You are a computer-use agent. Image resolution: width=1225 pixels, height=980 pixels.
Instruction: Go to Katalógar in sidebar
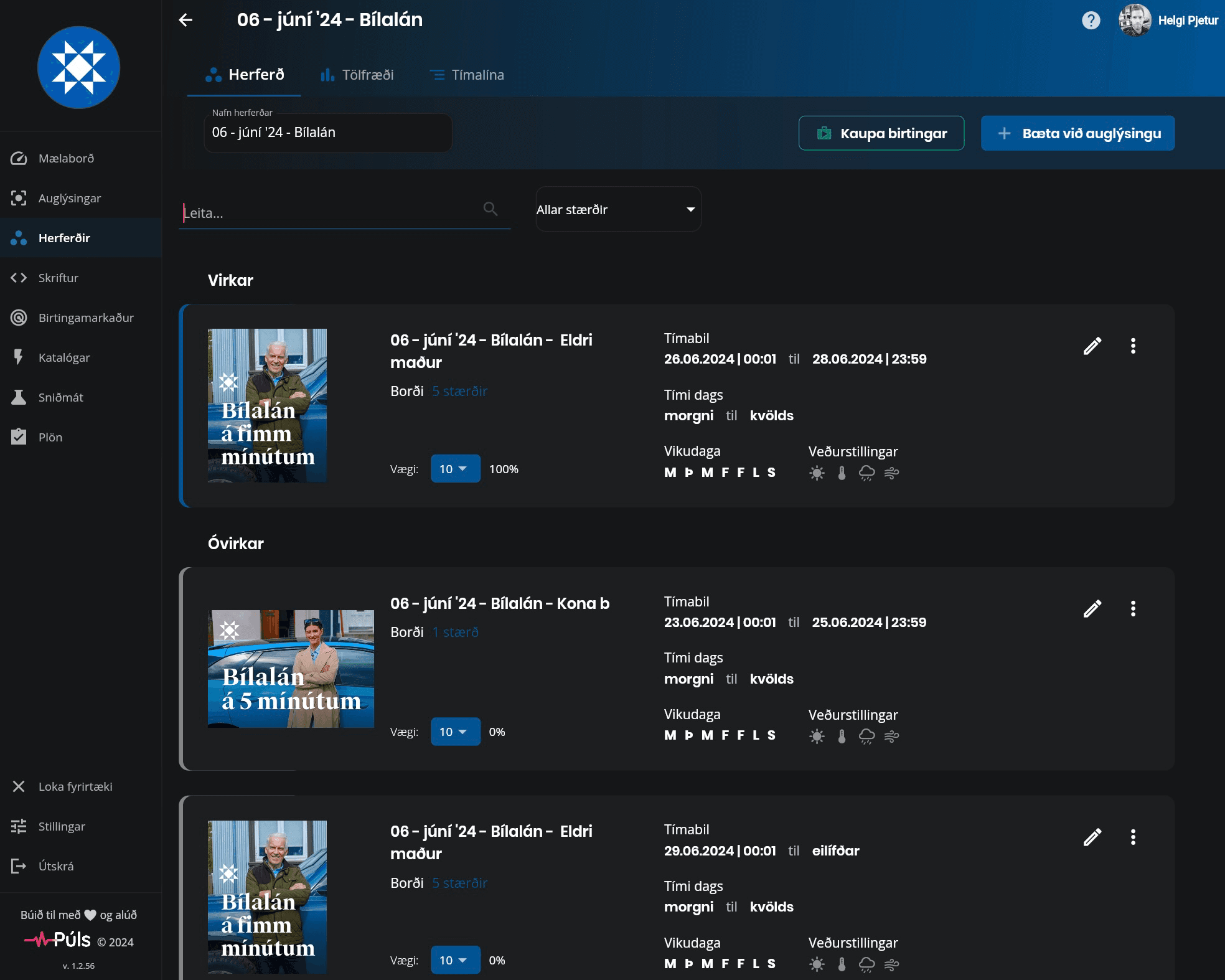[63, 357]
